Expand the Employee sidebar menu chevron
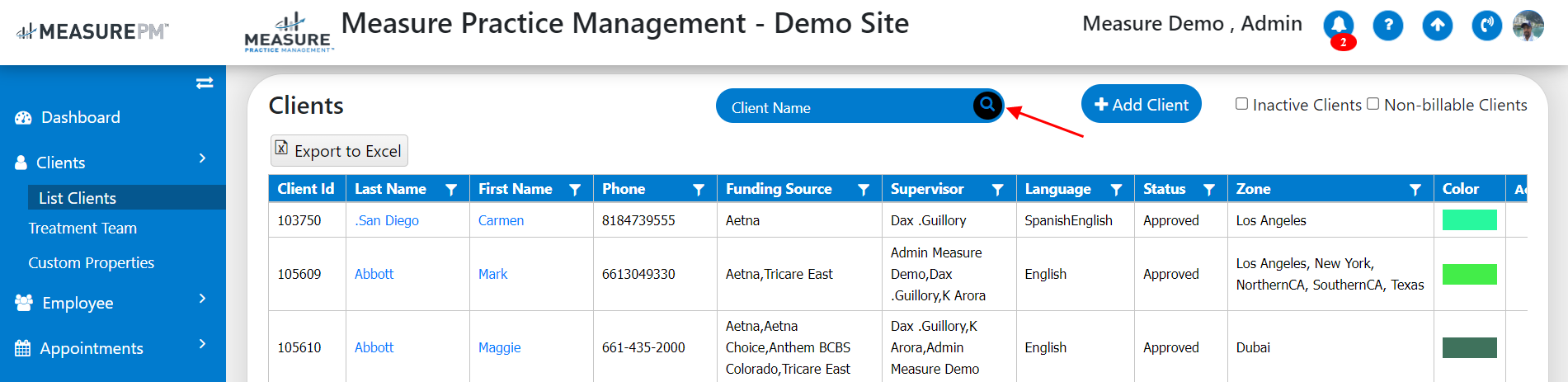Screen dimensions: 1568x382 pos(202,299)
